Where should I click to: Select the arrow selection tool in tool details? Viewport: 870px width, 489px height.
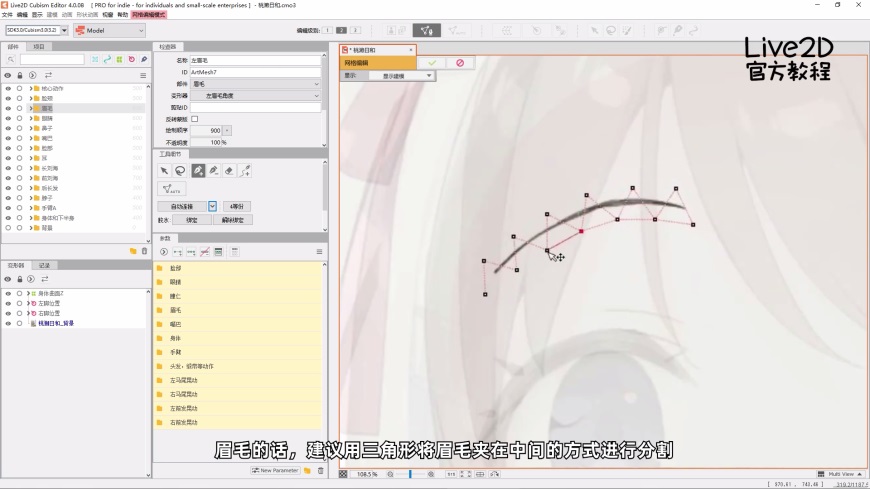coord(164,171)
